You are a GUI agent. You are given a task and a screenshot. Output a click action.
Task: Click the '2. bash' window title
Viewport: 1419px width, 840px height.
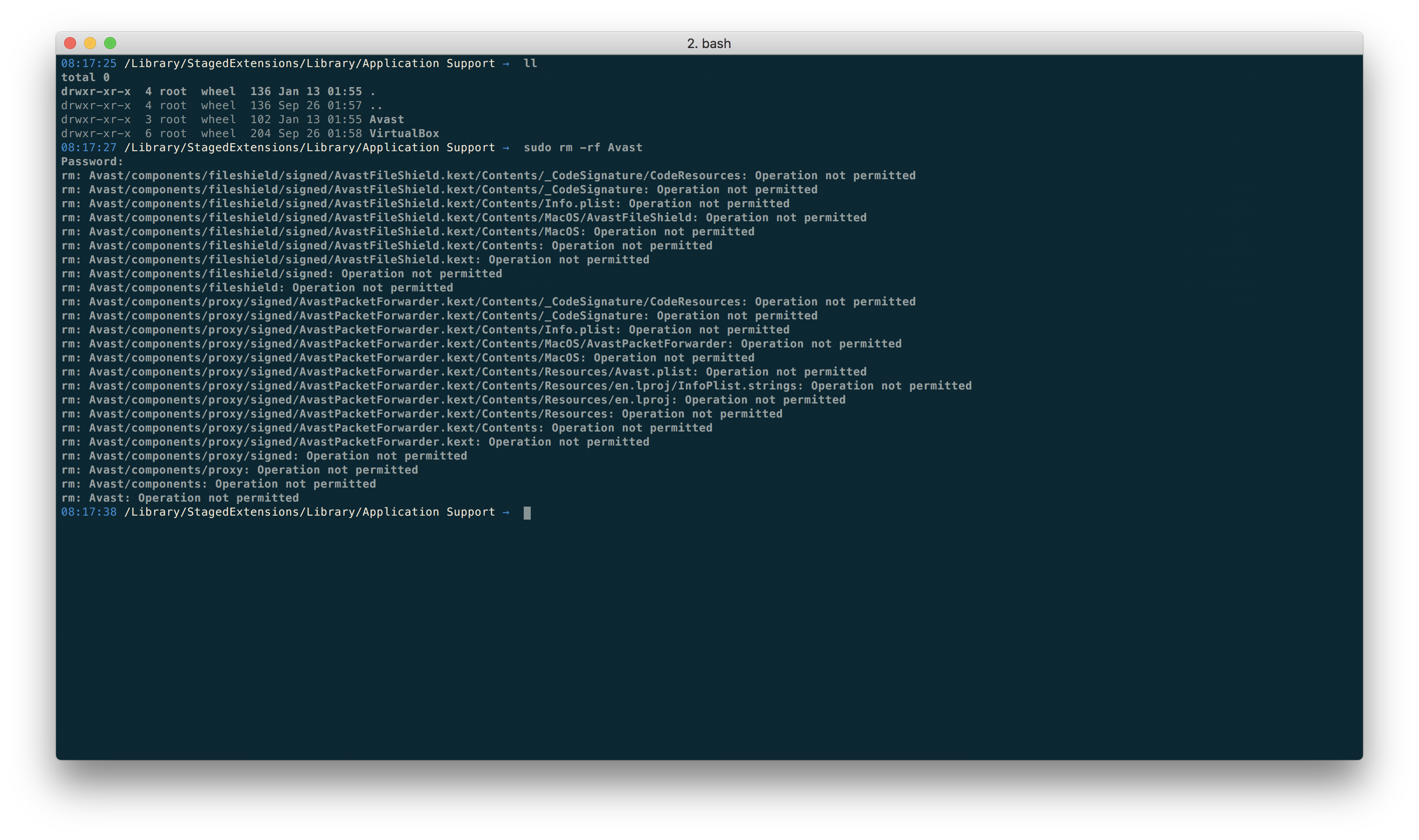(708, 44)
